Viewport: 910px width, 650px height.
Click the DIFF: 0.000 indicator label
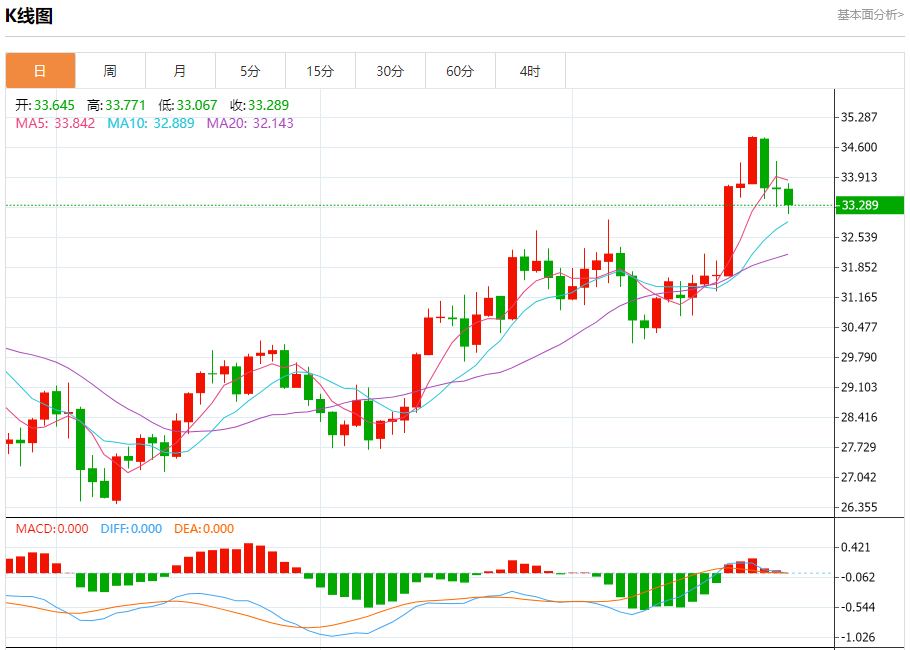131,529
